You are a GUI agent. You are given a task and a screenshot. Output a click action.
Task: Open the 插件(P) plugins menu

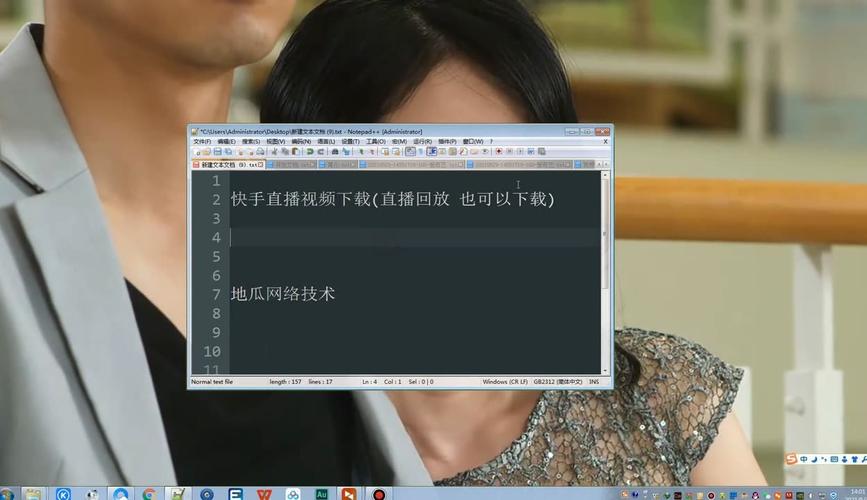[447, 142]
